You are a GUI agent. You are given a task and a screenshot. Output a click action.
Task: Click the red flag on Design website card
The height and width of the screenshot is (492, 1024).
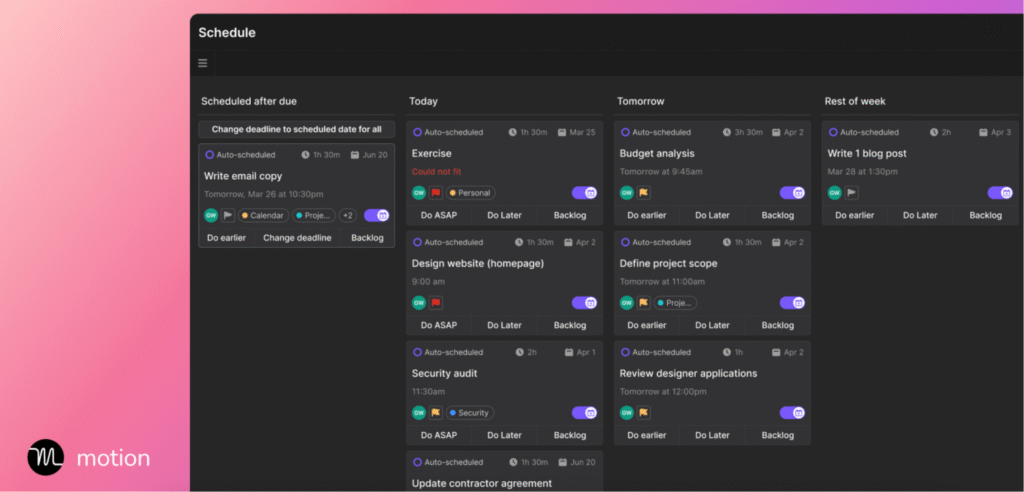click(436, 303)
